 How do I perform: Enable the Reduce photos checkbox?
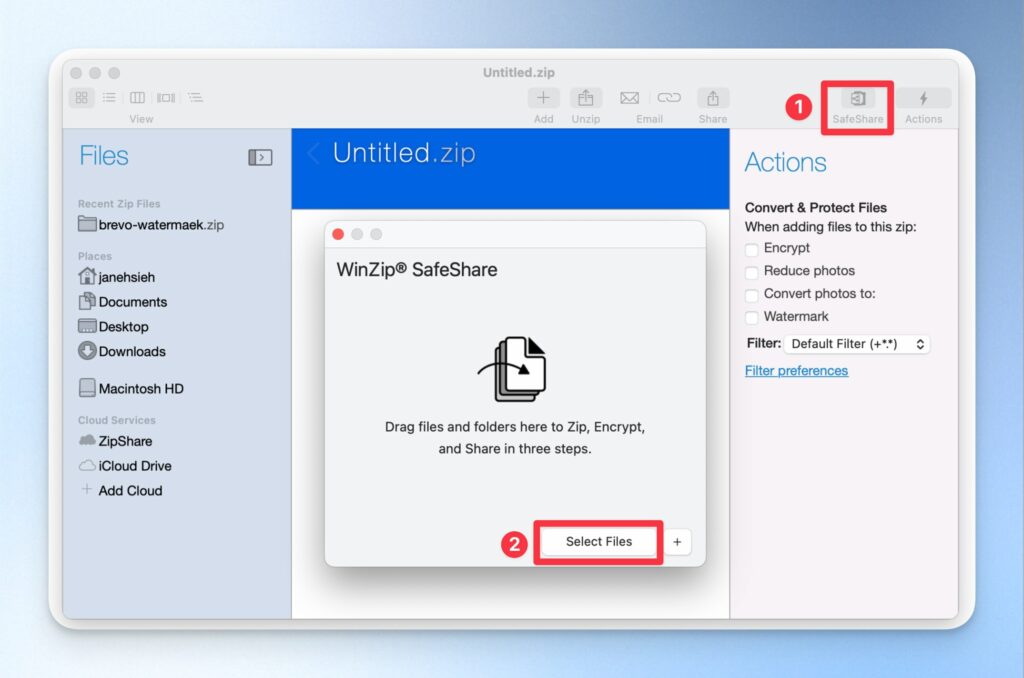[x=752, y=272]
